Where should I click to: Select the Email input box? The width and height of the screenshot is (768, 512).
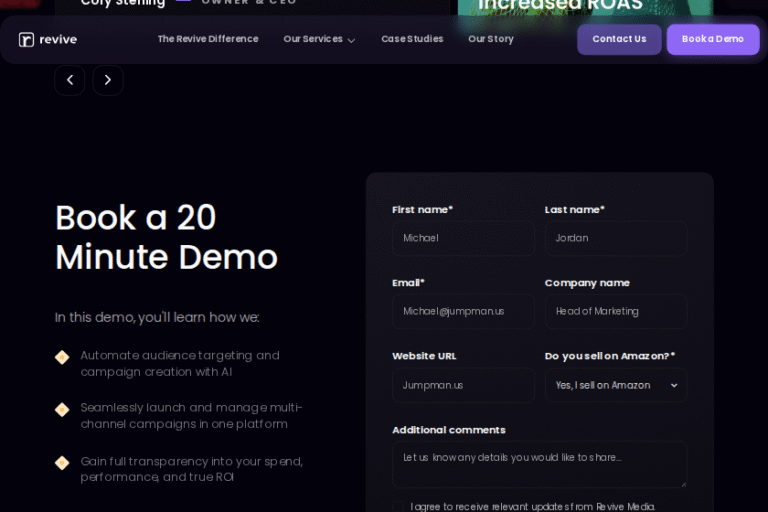[x=462, y=311]
